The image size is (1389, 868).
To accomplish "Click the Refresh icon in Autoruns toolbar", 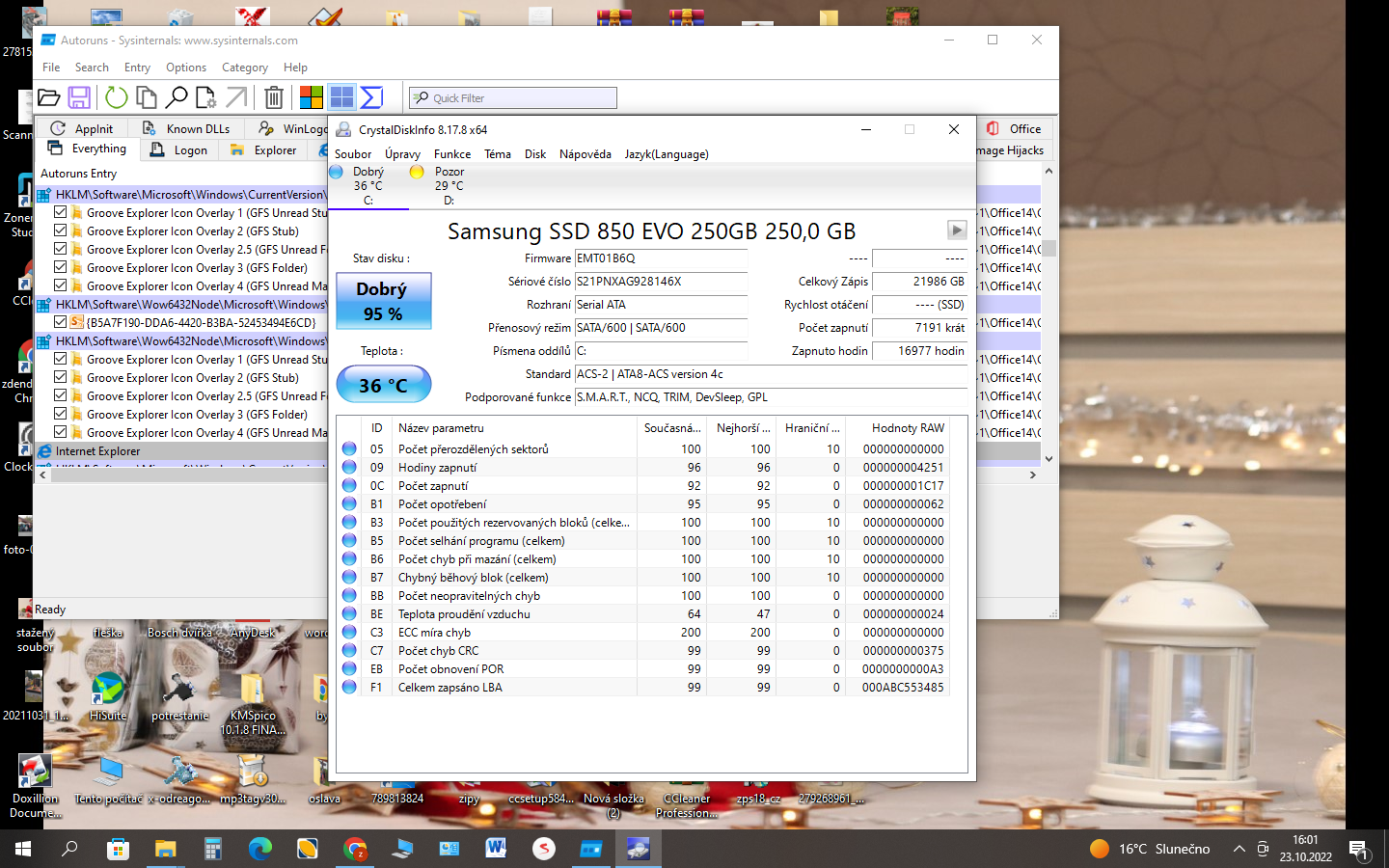I will 116,97.
